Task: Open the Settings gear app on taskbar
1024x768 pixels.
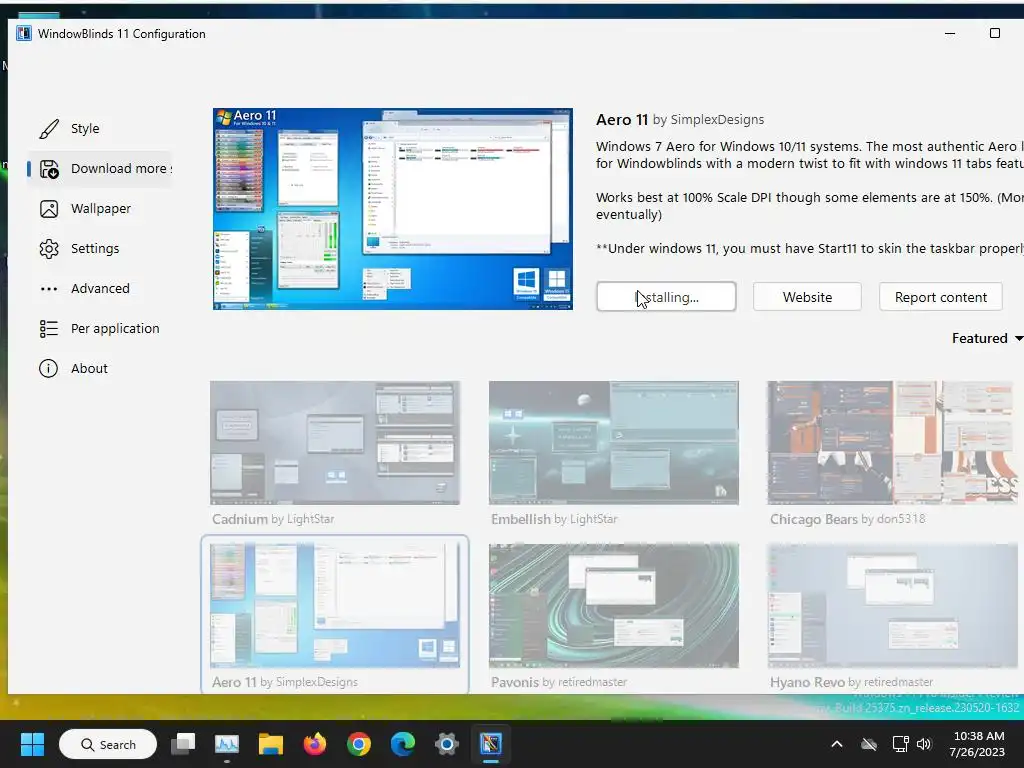Action: 447,744
